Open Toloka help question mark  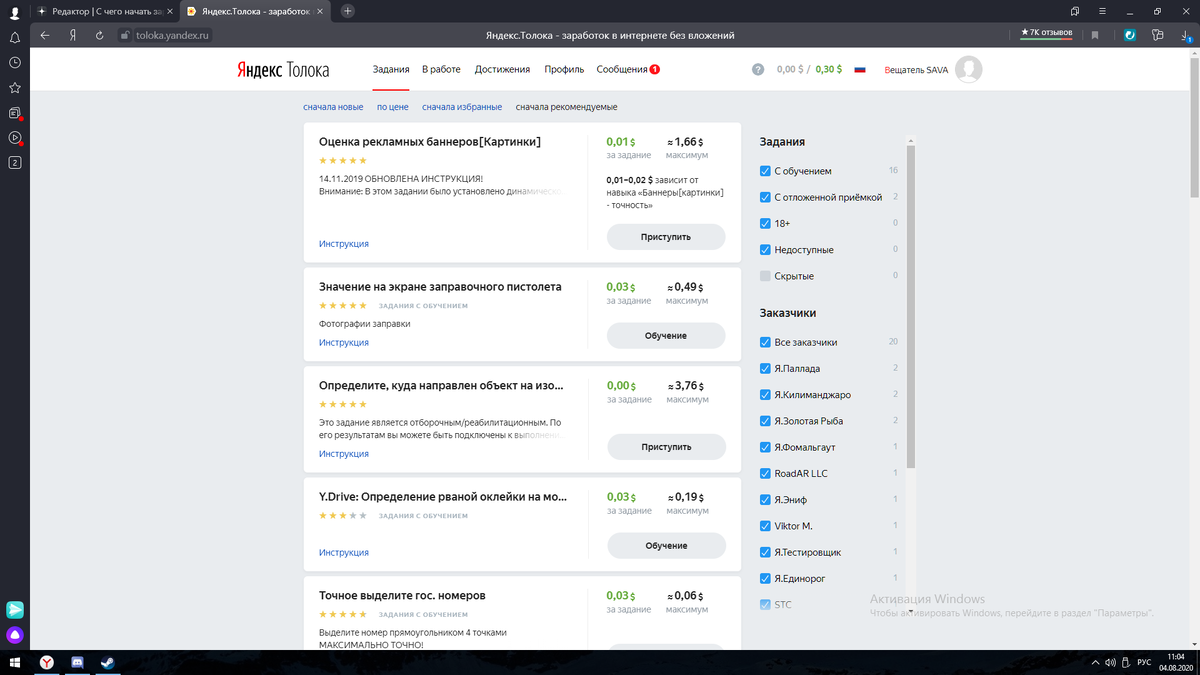click(758, 70)
